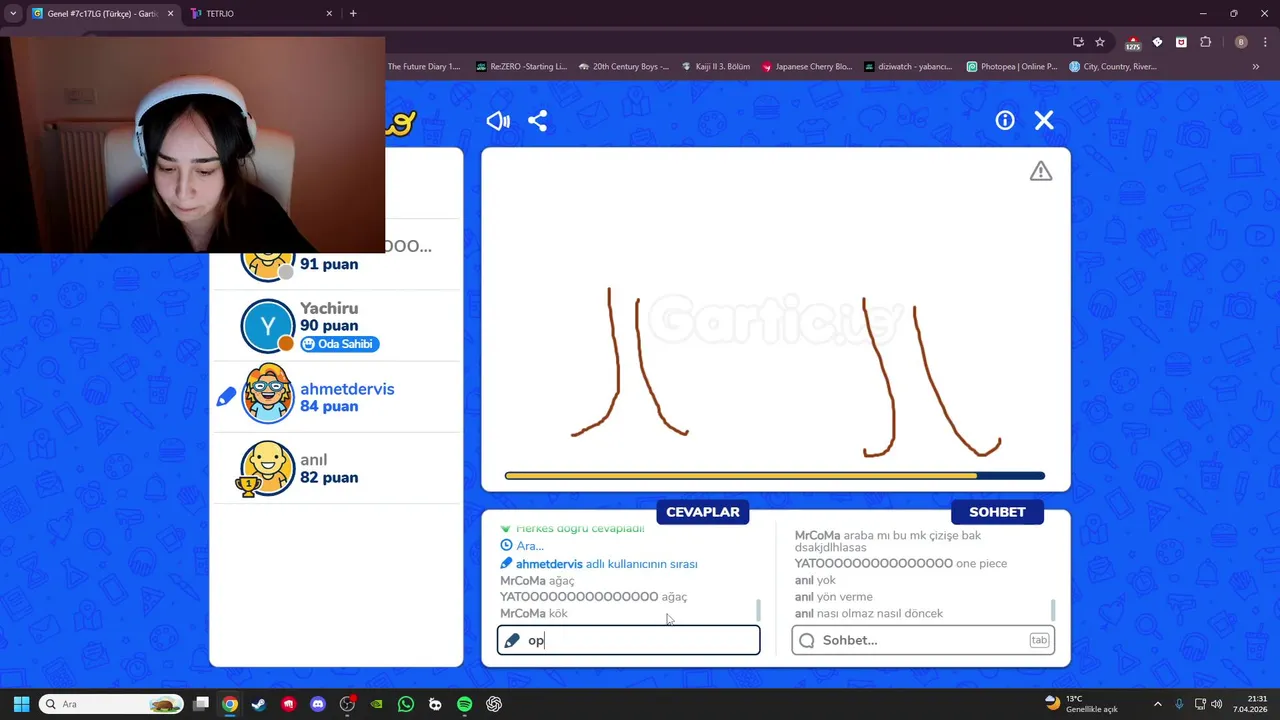Click Yachiru's player avatar
This screenshot has height=720, width=1280.
click(267, 326)
